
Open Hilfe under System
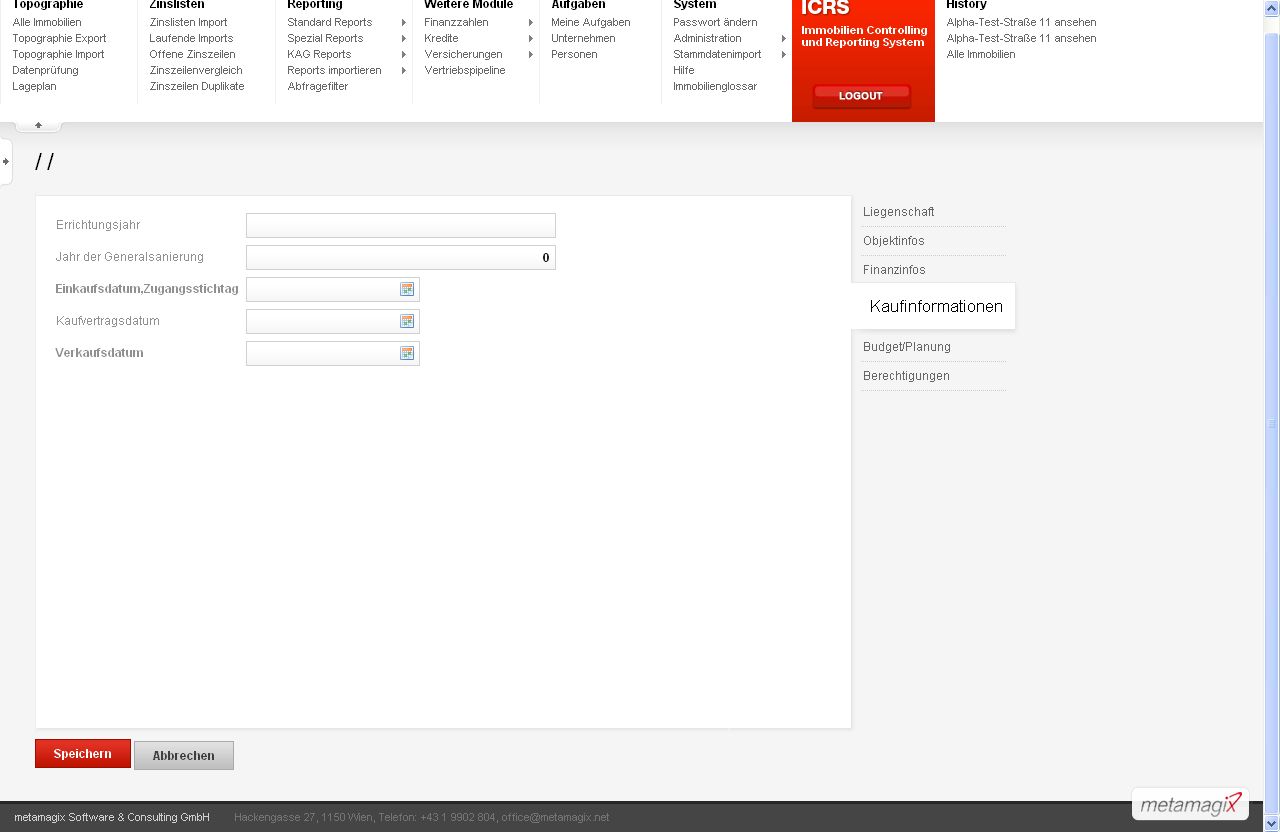click(x=684, y=70)
